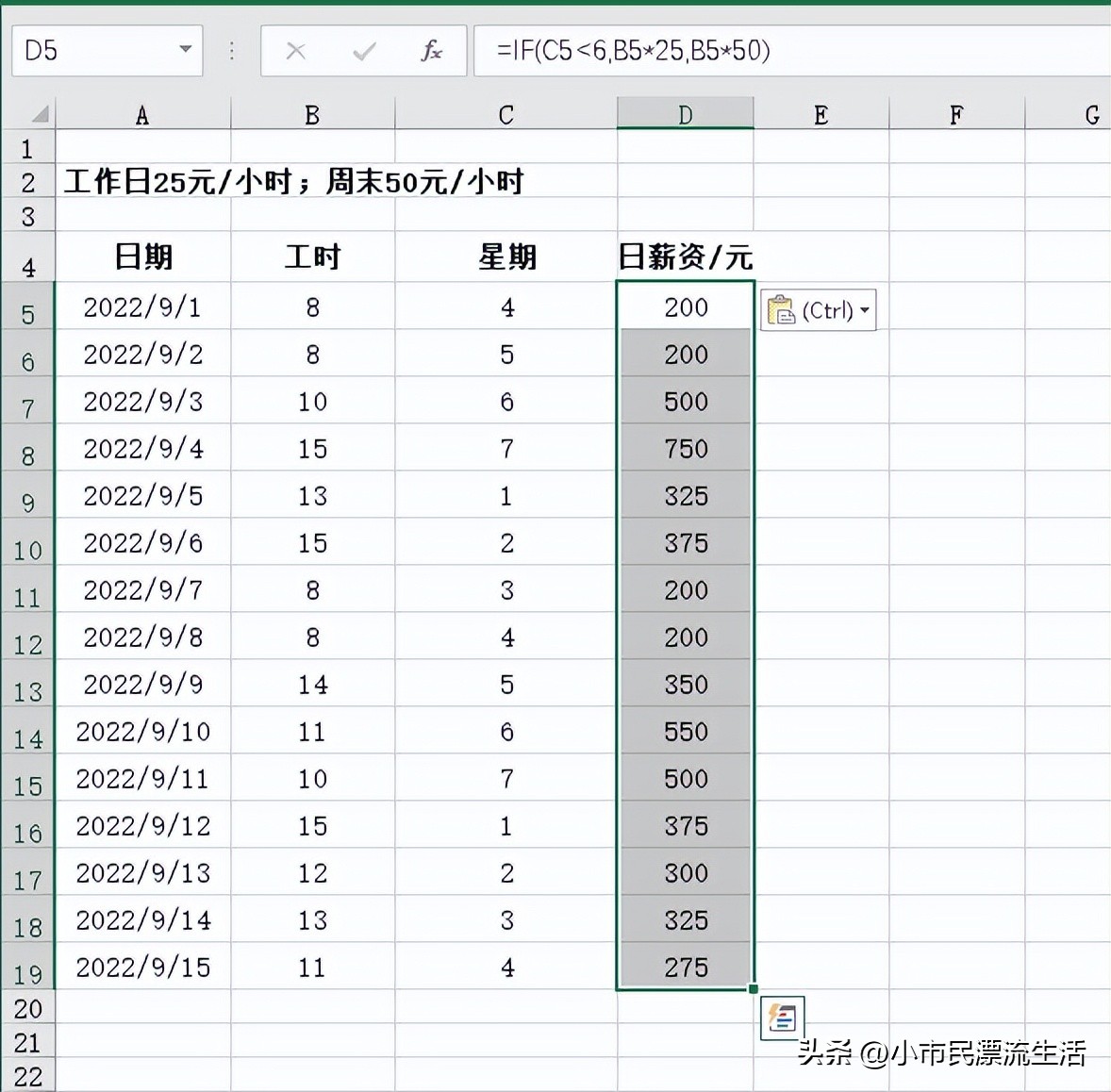This screenshot has height=1092, width=1111.
Task: Click the fill handle at D19 corner
Action: click(x=754, y=988)
